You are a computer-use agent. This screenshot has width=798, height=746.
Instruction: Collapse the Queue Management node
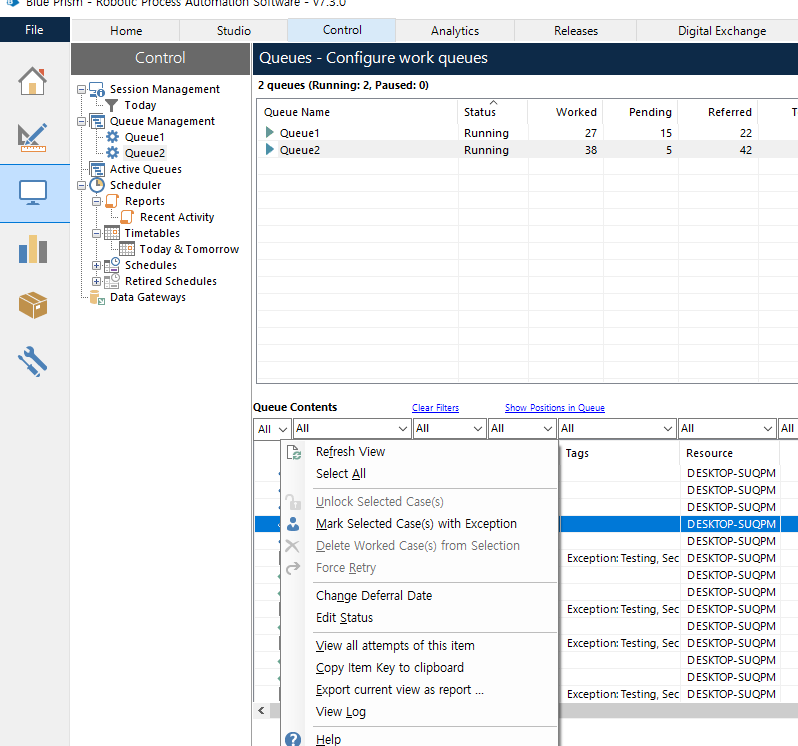click(x=81, y=122)
